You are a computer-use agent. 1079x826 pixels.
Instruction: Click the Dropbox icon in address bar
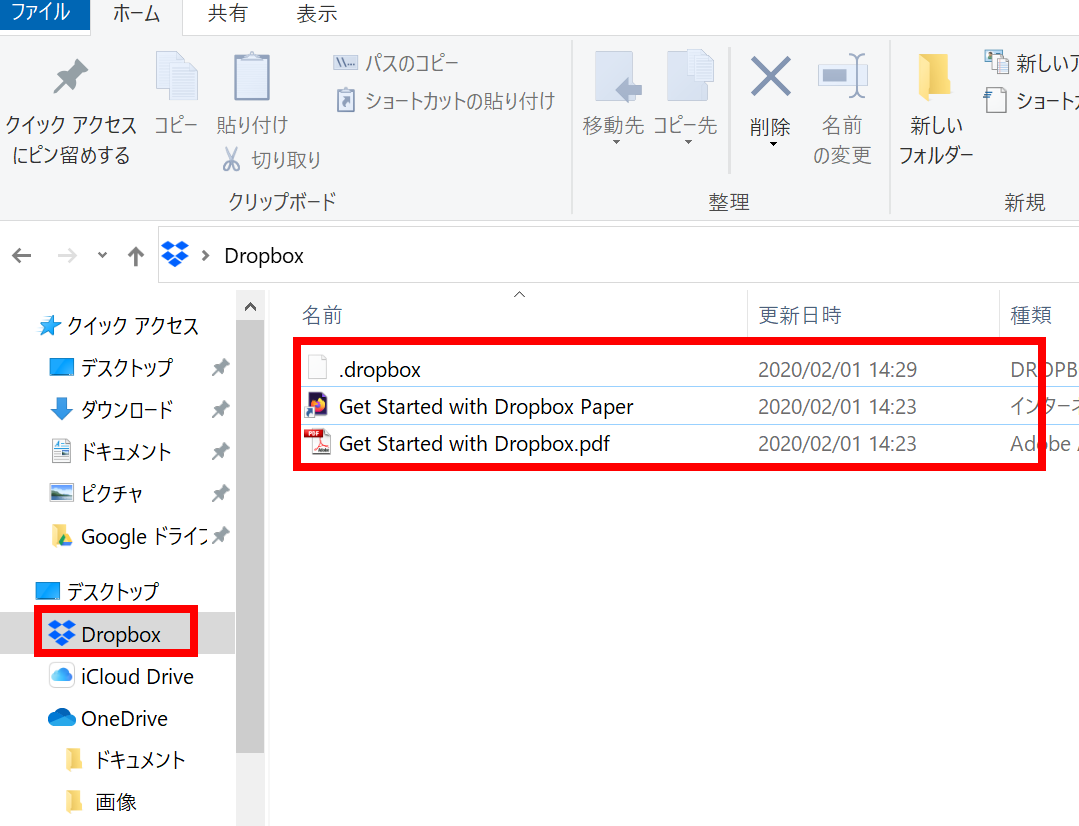pyautogui.click(x=175, y=254)
